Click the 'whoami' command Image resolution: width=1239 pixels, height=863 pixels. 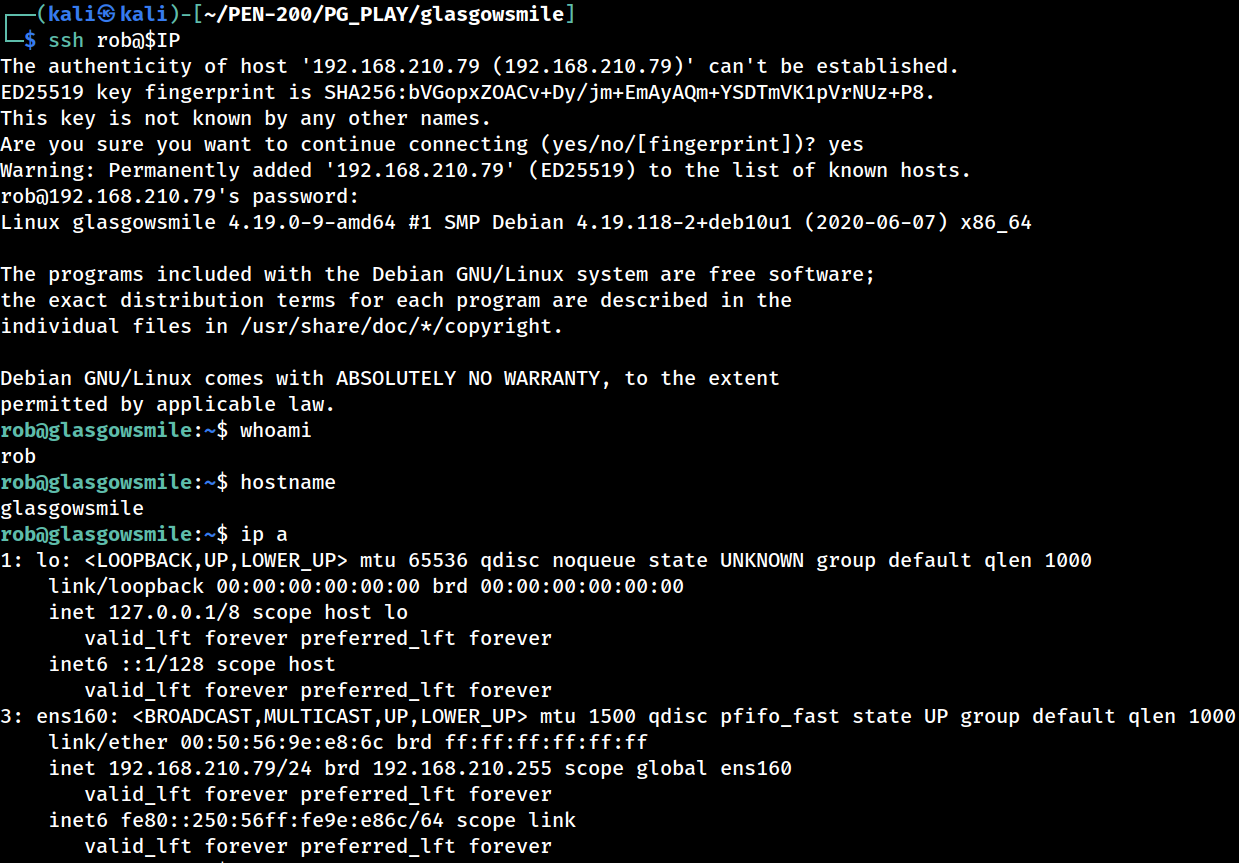coord(276,431)
